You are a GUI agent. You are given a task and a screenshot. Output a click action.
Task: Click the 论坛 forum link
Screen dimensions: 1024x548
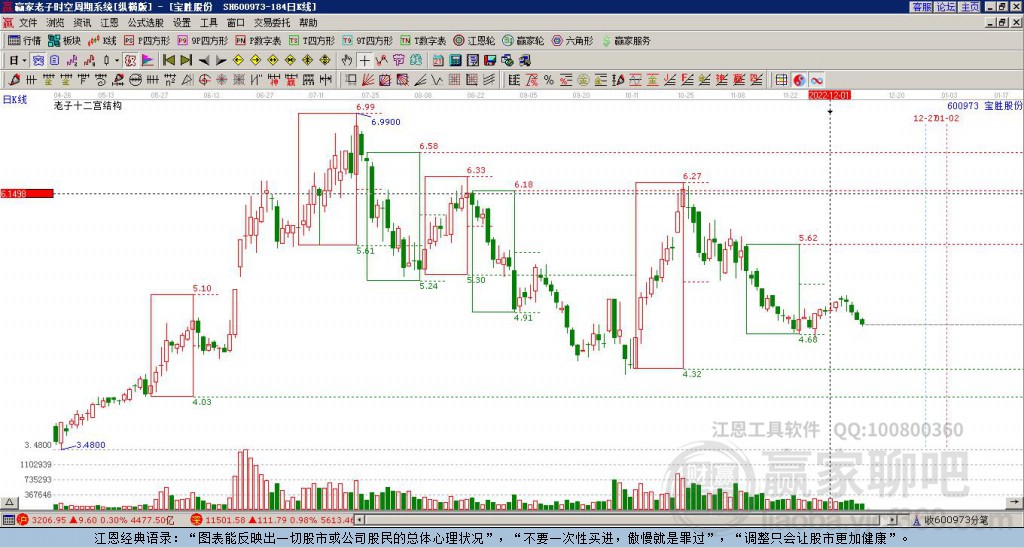[x=945, y=7]
